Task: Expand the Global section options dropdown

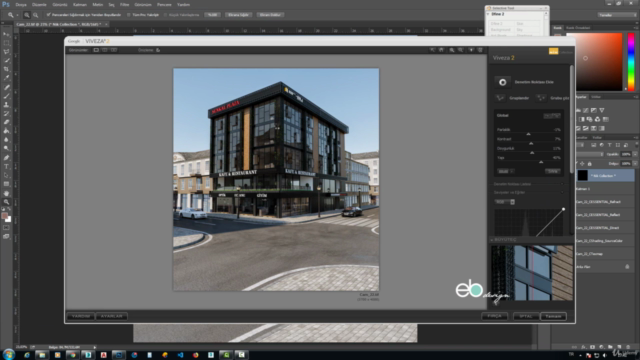Action: point(551,116)
